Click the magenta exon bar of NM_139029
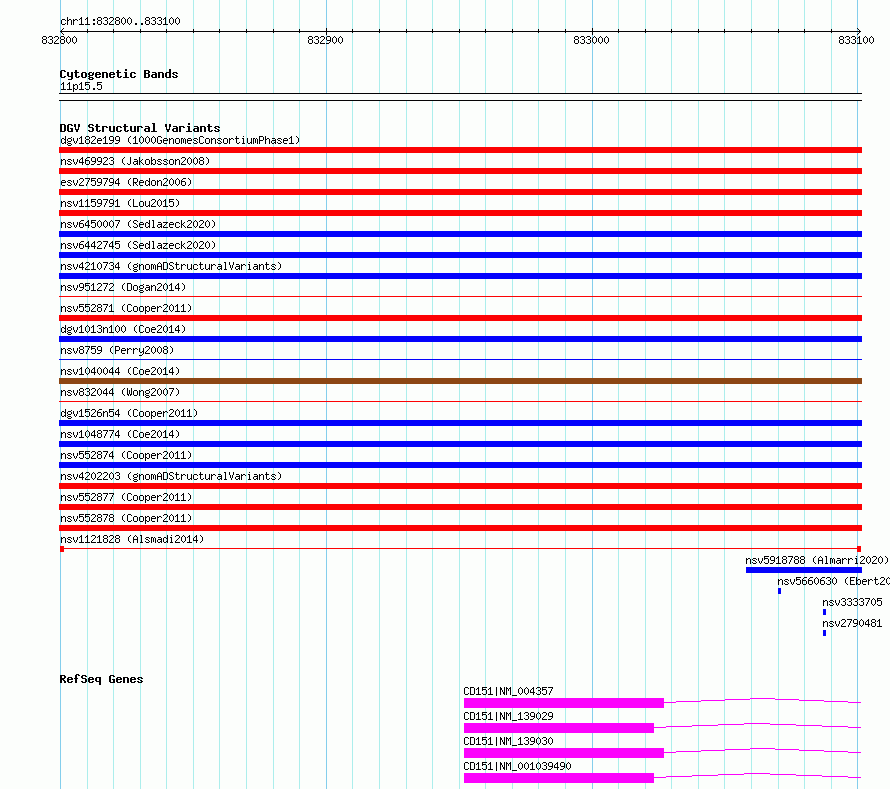 559,728
